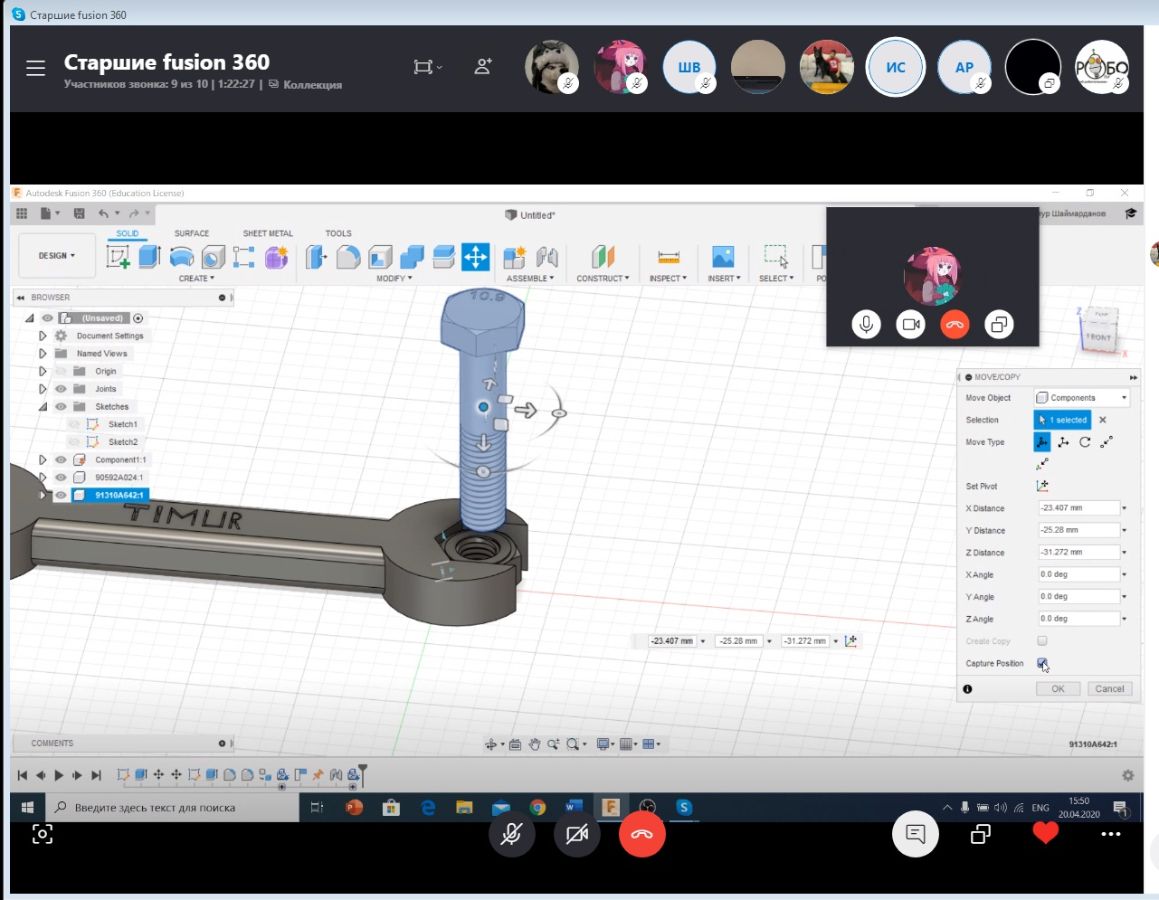Open the Sheet Metal tab

click(x=267, y=234)
